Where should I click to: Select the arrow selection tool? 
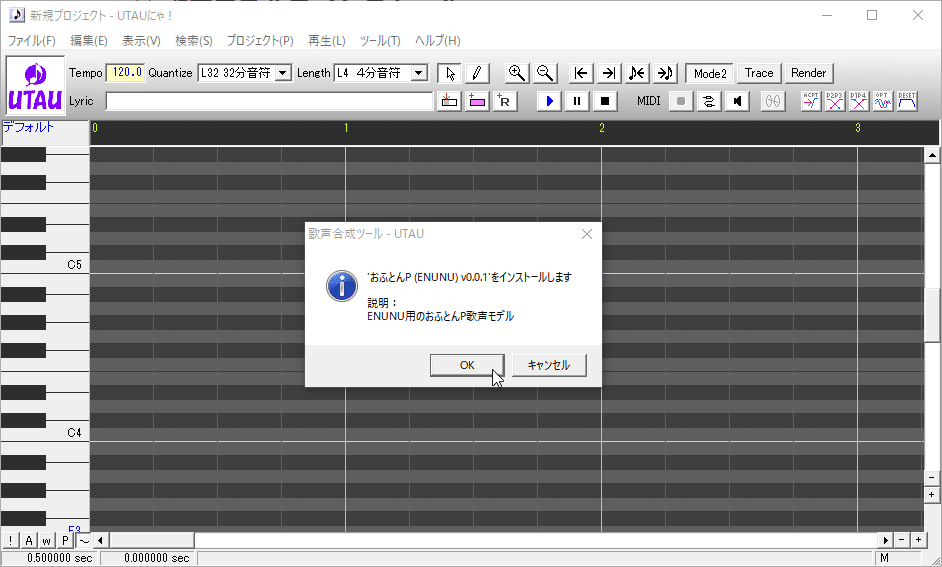coord(450,73)
